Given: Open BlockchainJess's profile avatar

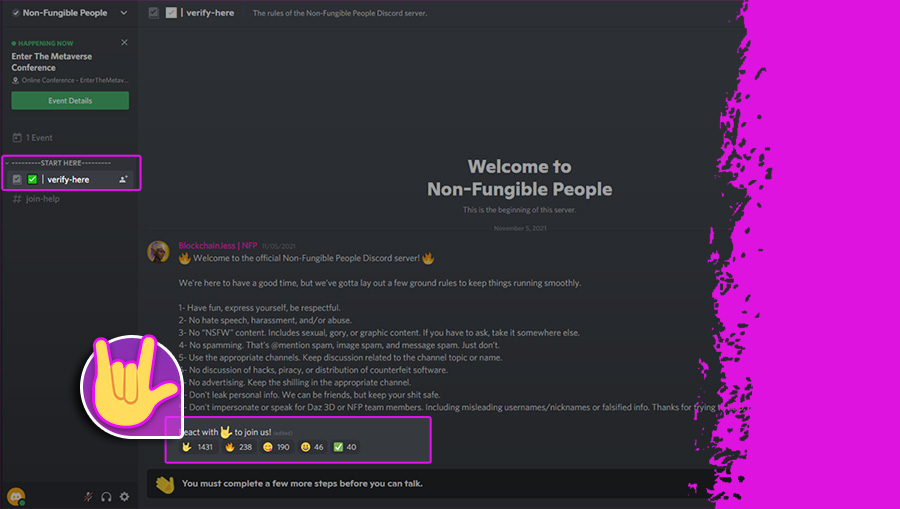Looking at the screenshot, I should (x=158, y=251).
